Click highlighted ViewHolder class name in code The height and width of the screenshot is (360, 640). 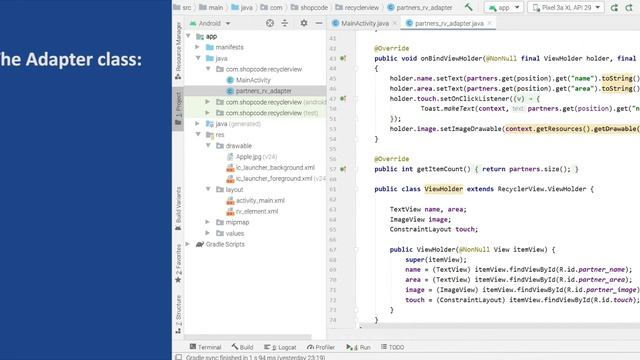point(443,189)
